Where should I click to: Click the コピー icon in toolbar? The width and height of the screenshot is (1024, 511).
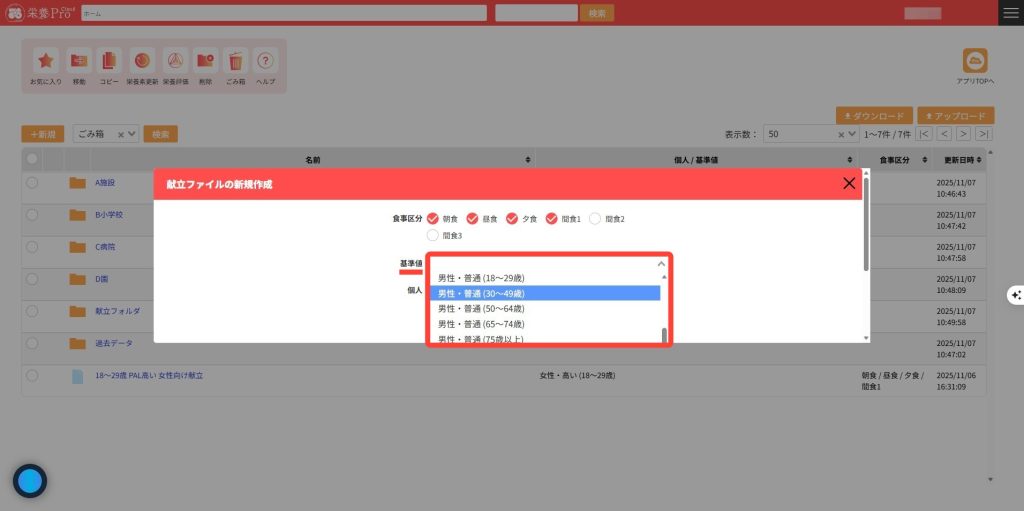click(x=109, y=61)
